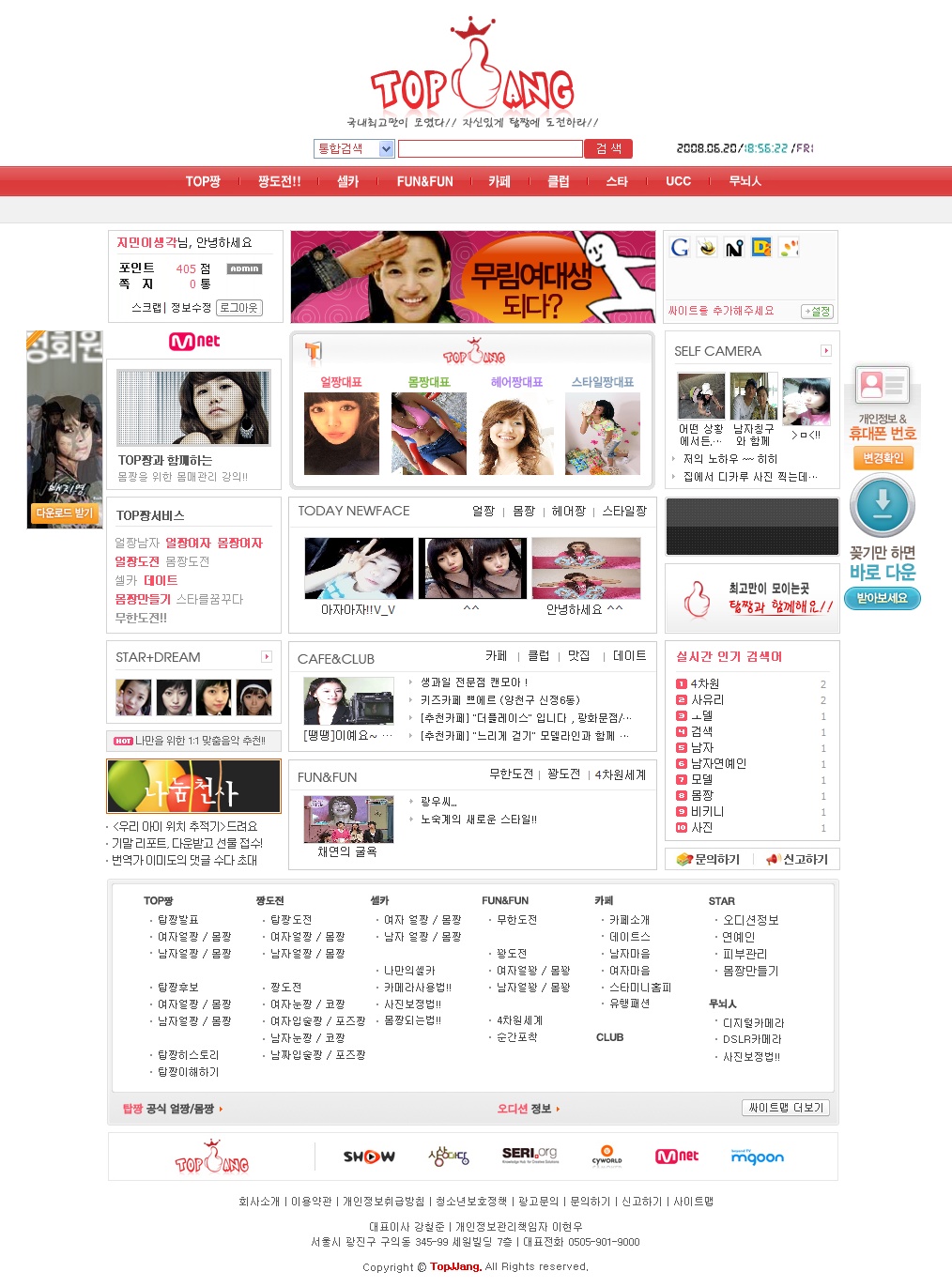This screenshot has width=952, height=1287.
Task: Switch TODAY NEWFACE to 몸짱 tab
Action: (524, 512)
